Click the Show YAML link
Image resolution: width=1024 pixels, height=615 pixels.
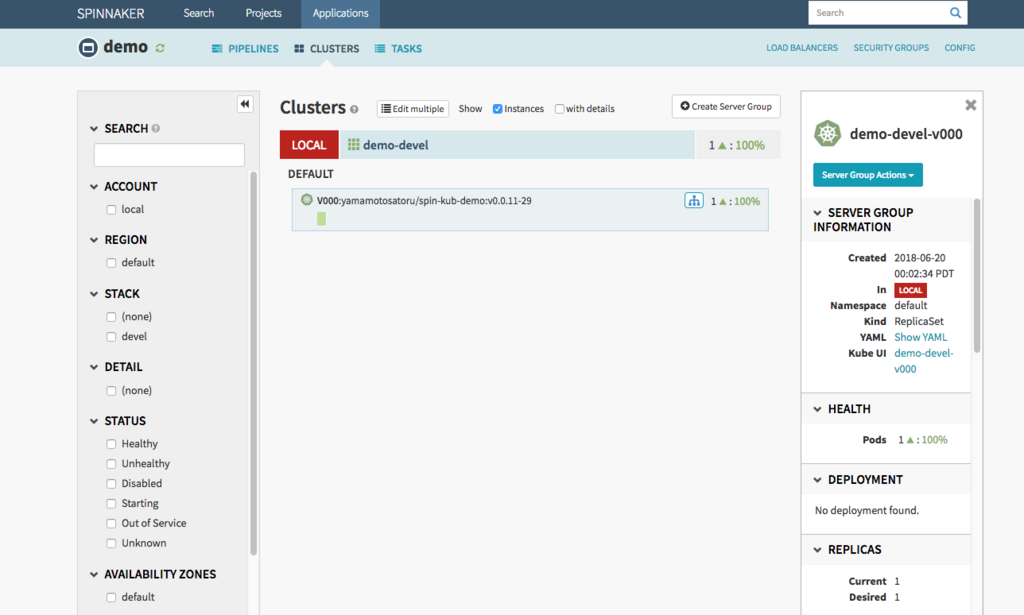coord(920,338)
